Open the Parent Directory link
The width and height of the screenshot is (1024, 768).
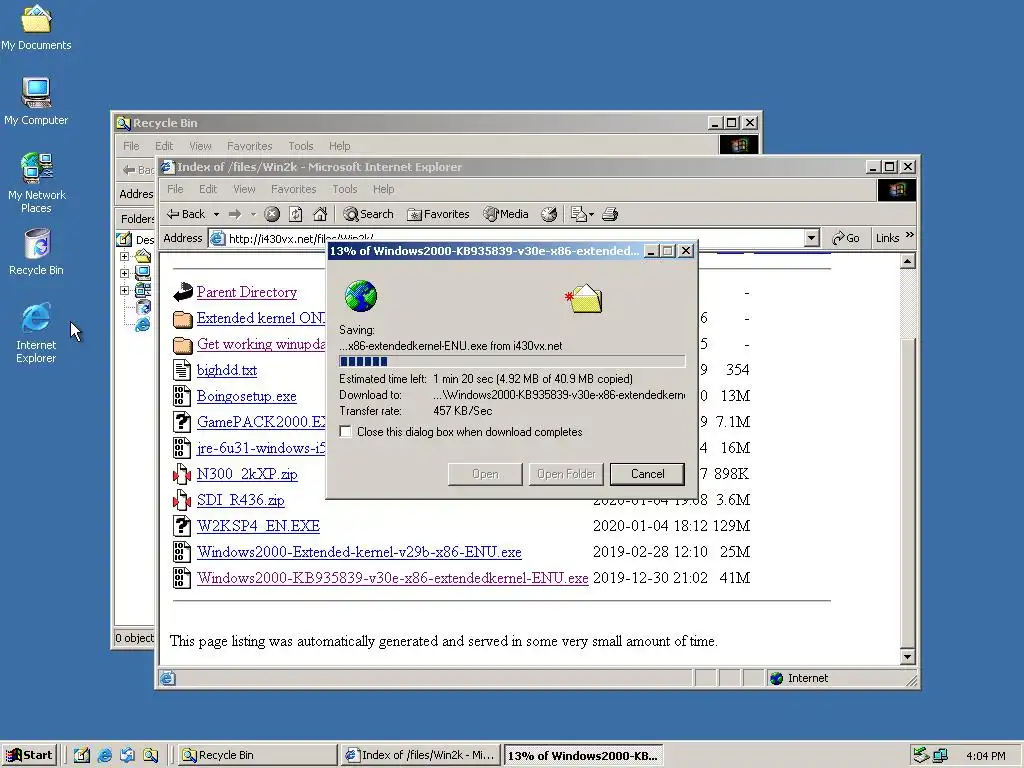coord(247,292)
